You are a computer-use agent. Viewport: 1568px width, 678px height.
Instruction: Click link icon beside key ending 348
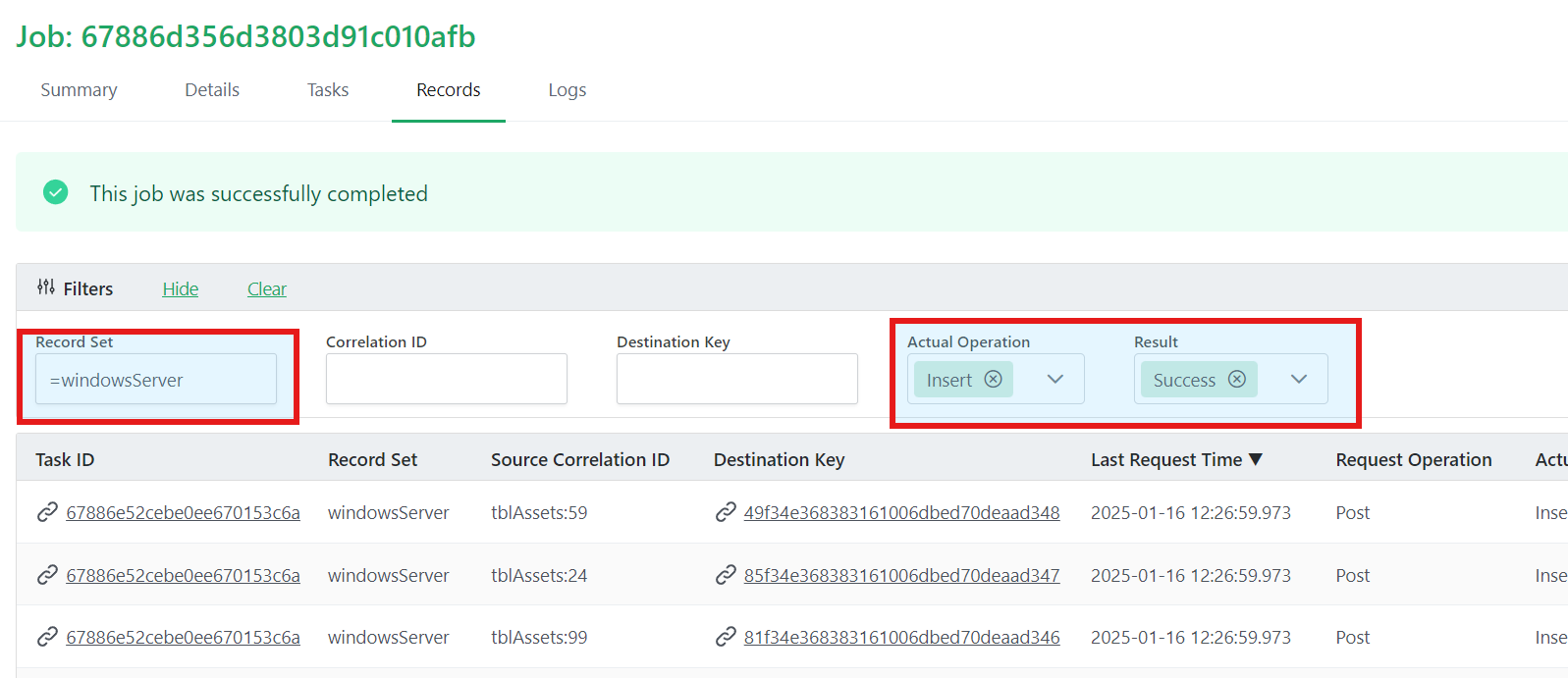(726, 512)
